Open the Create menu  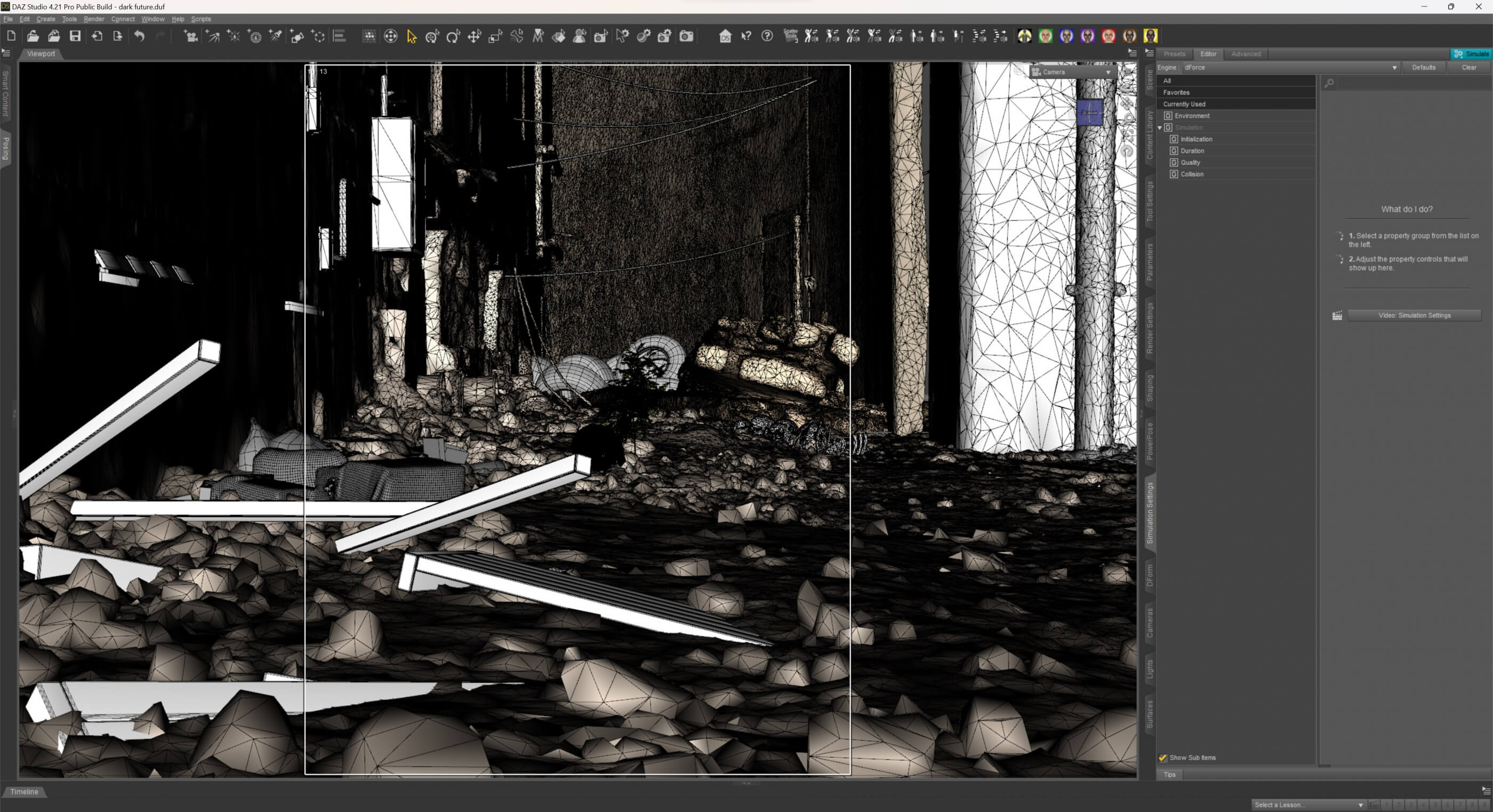point(46,19)
